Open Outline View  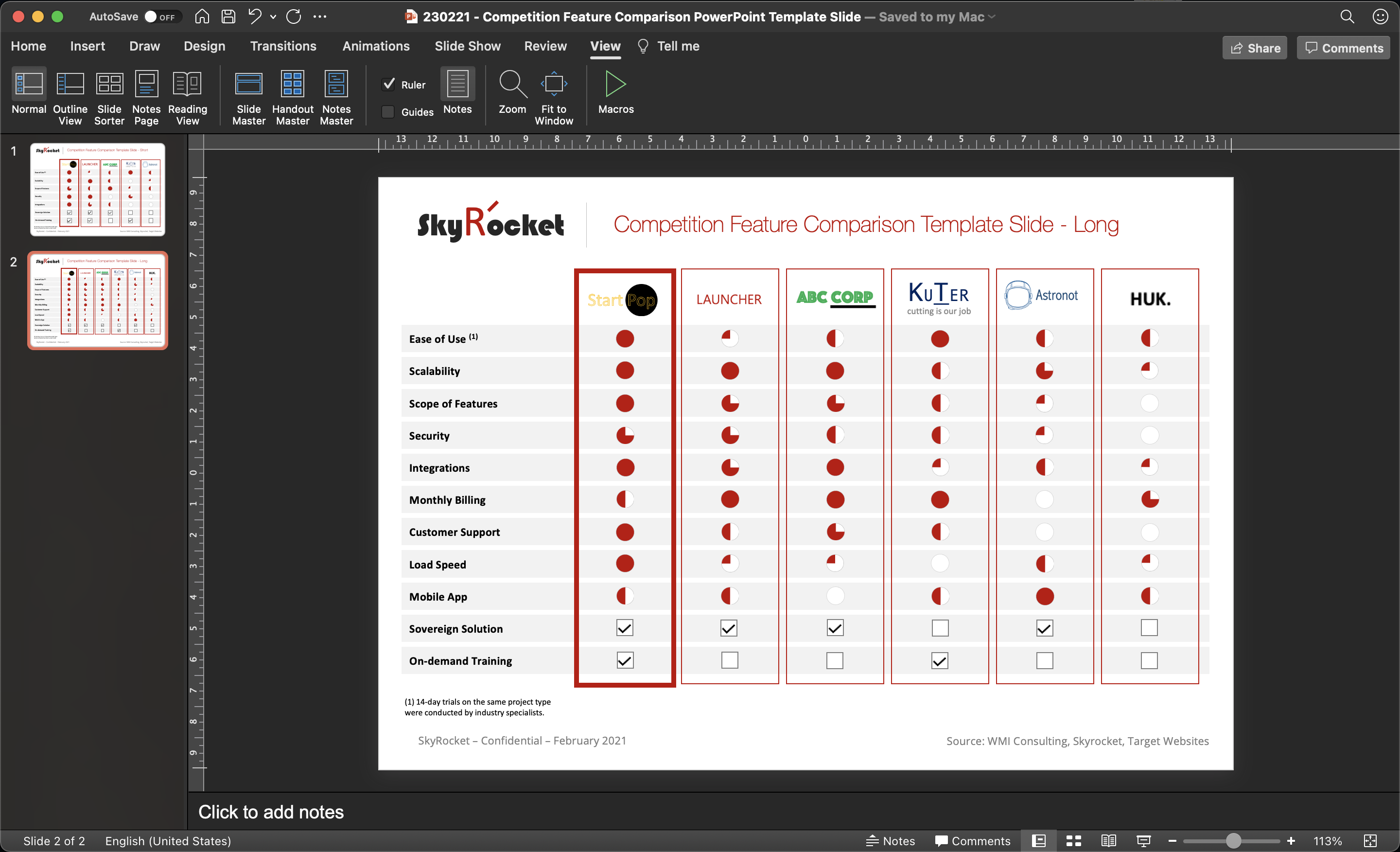[70, 97]
